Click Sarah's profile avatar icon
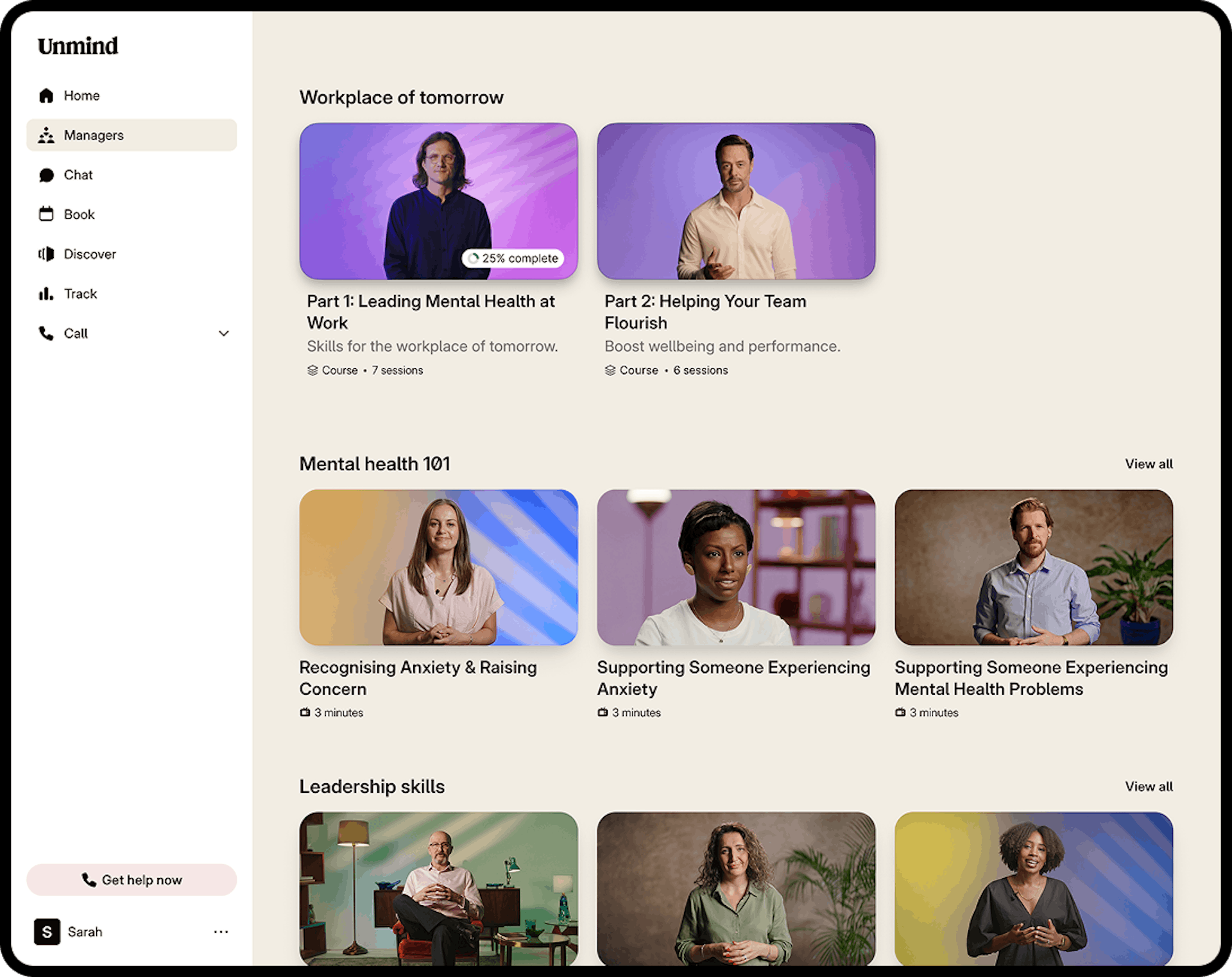Viewport: 1232px width, 977px height. click(x=47, y=931)
